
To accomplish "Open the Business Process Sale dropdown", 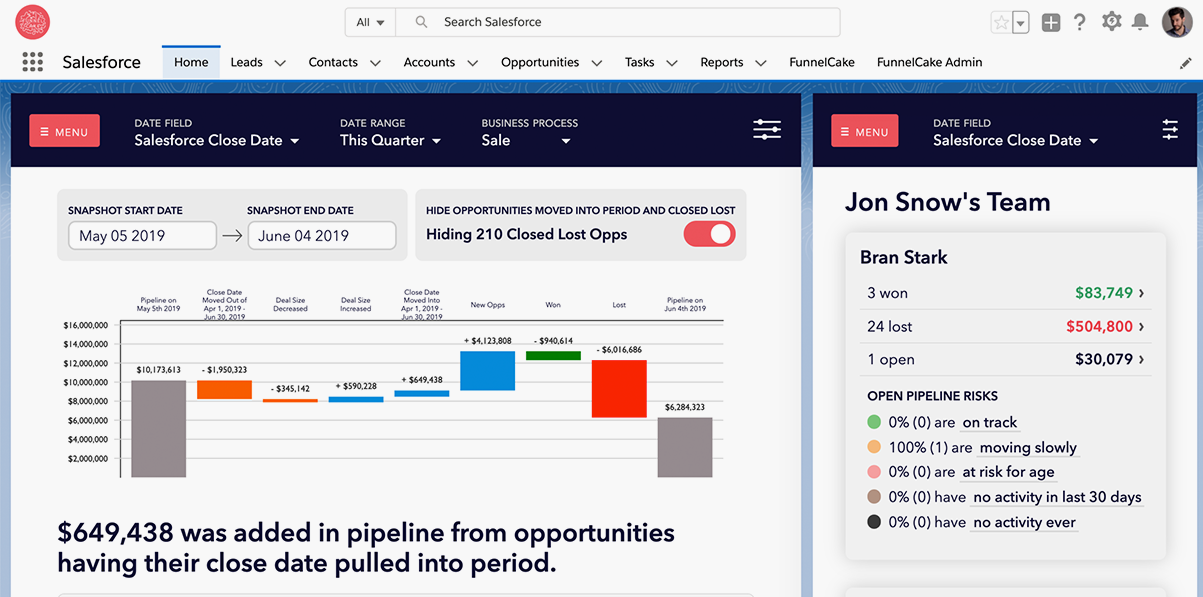I will pos(526,141).
